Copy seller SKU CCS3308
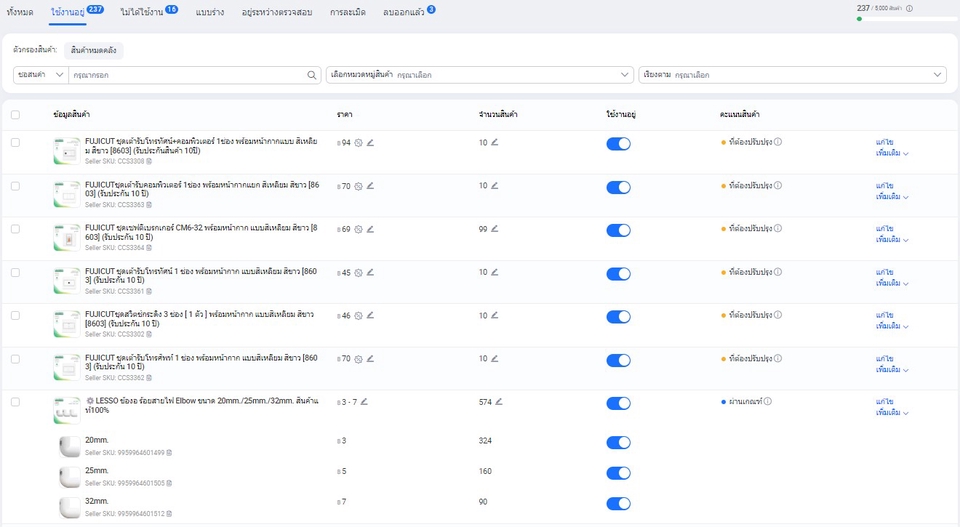The height and width of the screenshot is (527, 960). coord(149,162)
